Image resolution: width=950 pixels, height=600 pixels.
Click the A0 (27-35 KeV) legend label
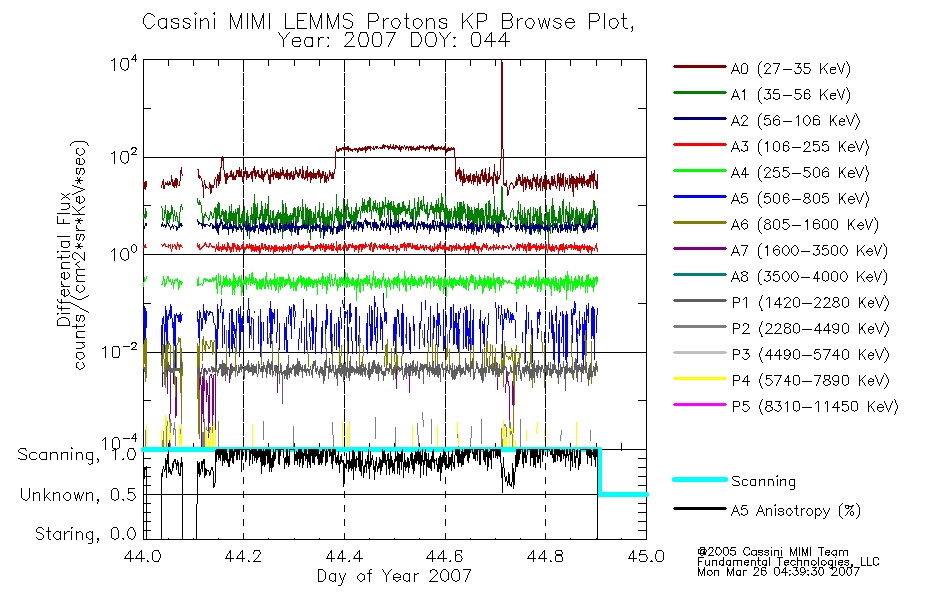coord(791,69)
